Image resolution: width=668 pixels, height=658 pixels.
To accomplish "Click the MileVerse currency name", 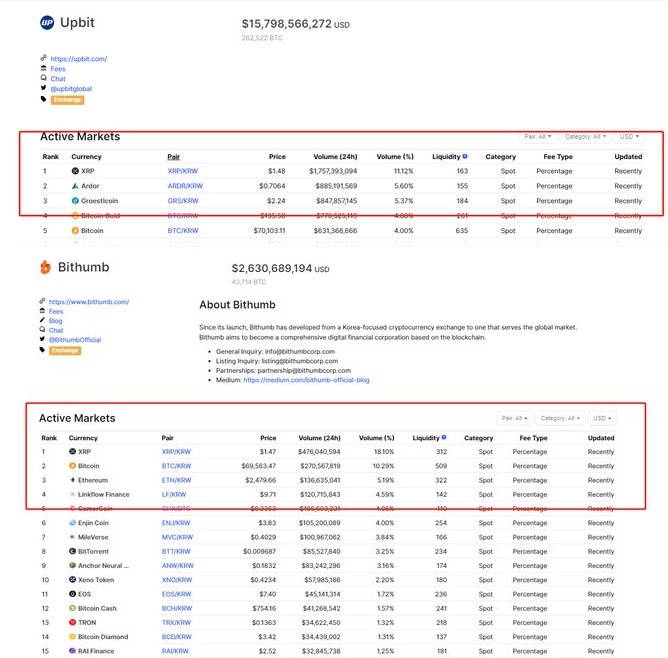I will 93,537.
